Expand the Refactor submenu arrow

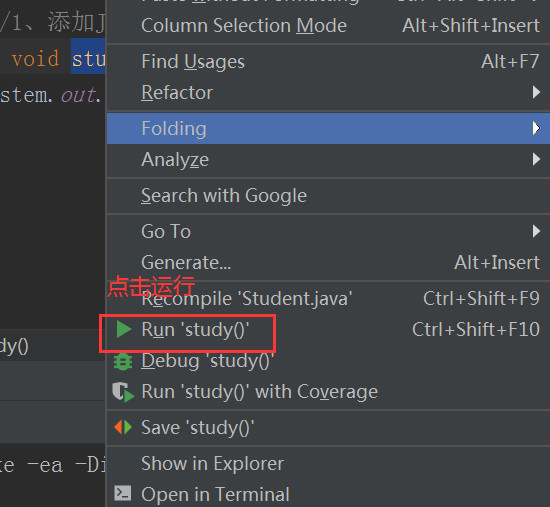tap(536, 92)
